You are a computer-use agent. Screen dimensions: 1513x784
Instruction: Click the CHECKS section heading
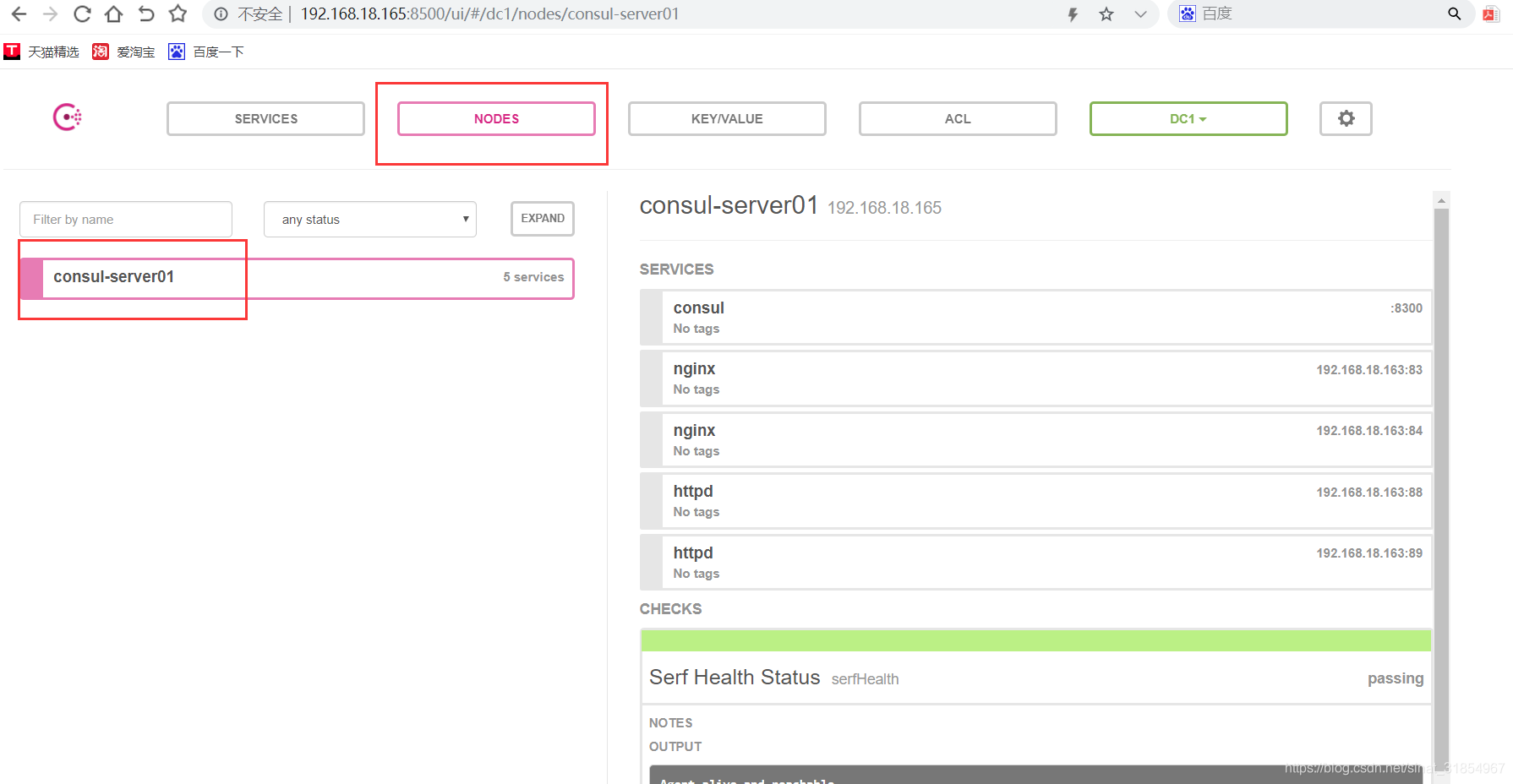pyautogui.click(x=670, y=609)
